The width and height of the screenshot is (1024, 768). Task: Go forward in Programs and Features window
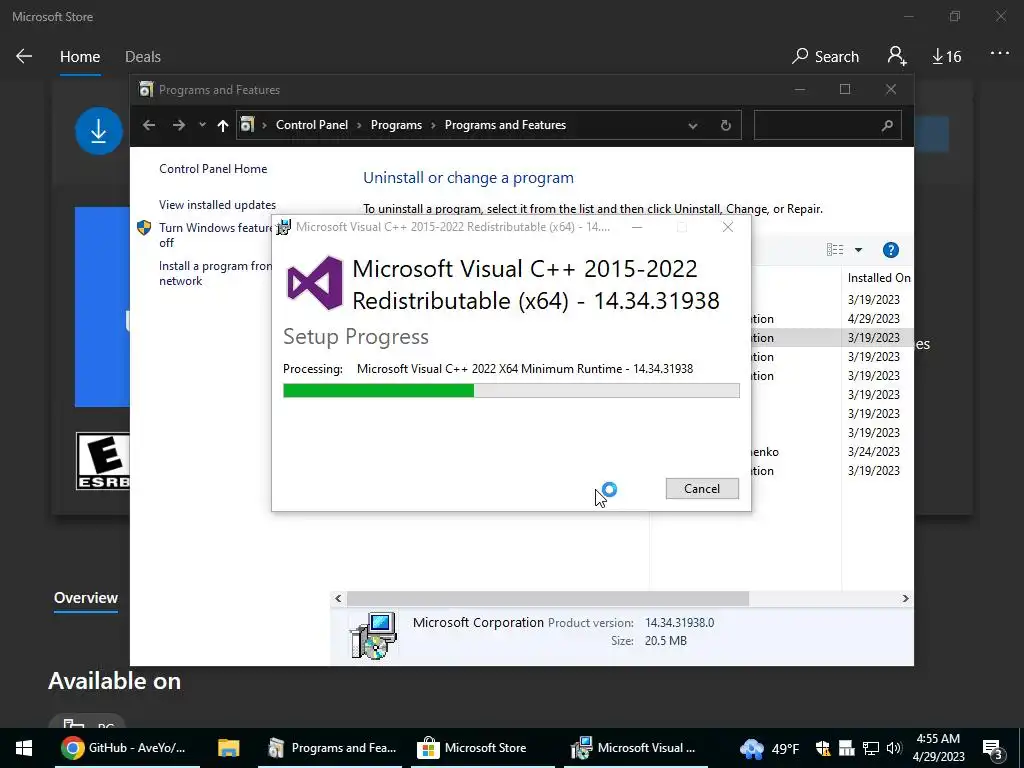click(x=178, y=125)
